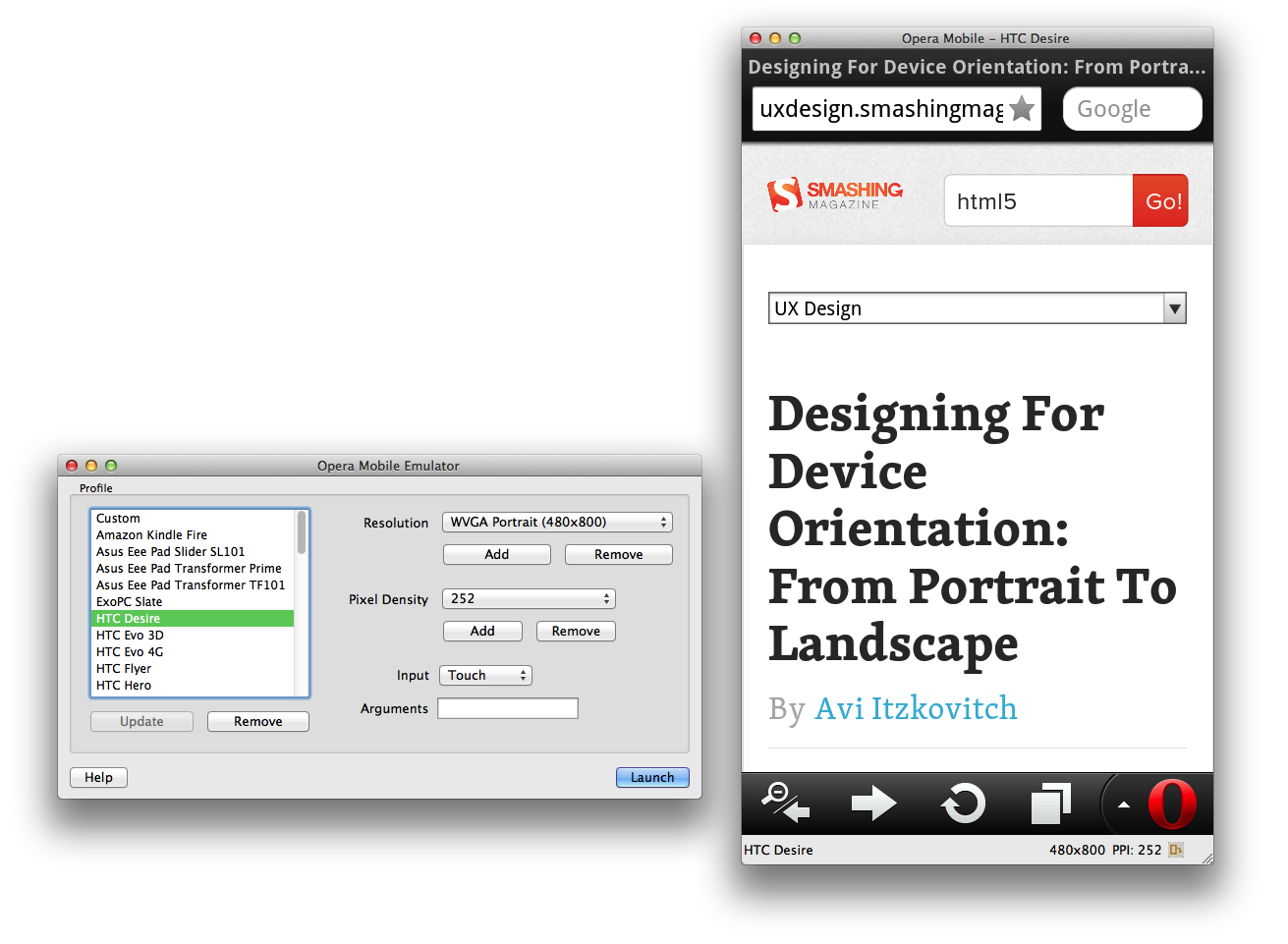
Task: Open the Opera menu via the red O logo
Action: pyautogui.click(x=1172, y=804)
